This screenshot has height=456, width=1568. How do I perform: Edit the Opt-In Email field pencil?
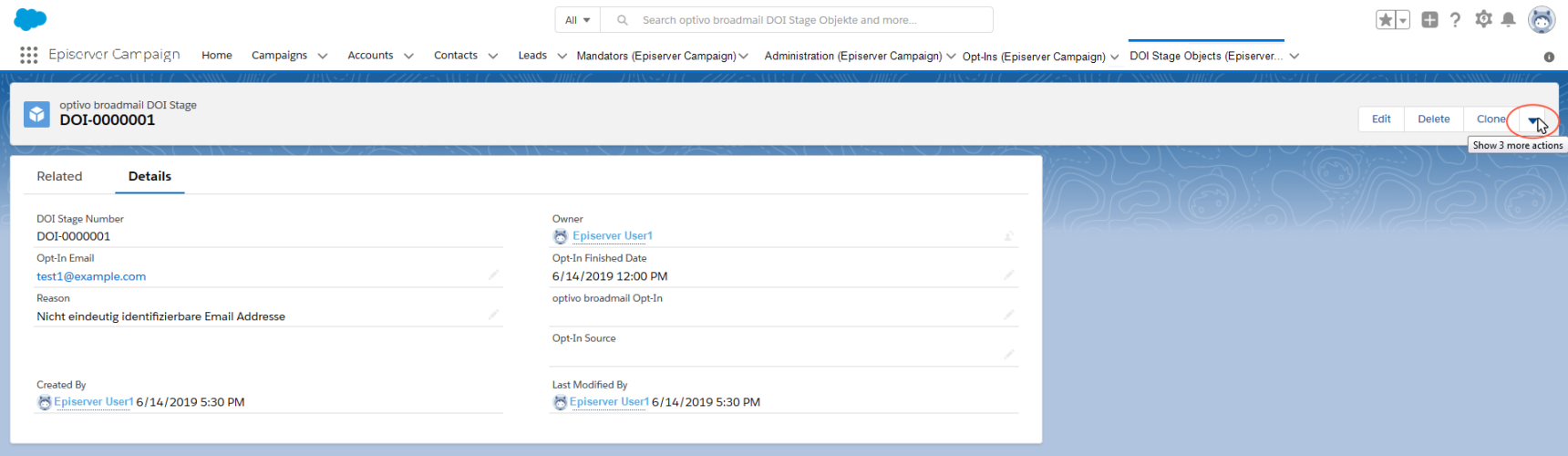(x=493, y=275)
